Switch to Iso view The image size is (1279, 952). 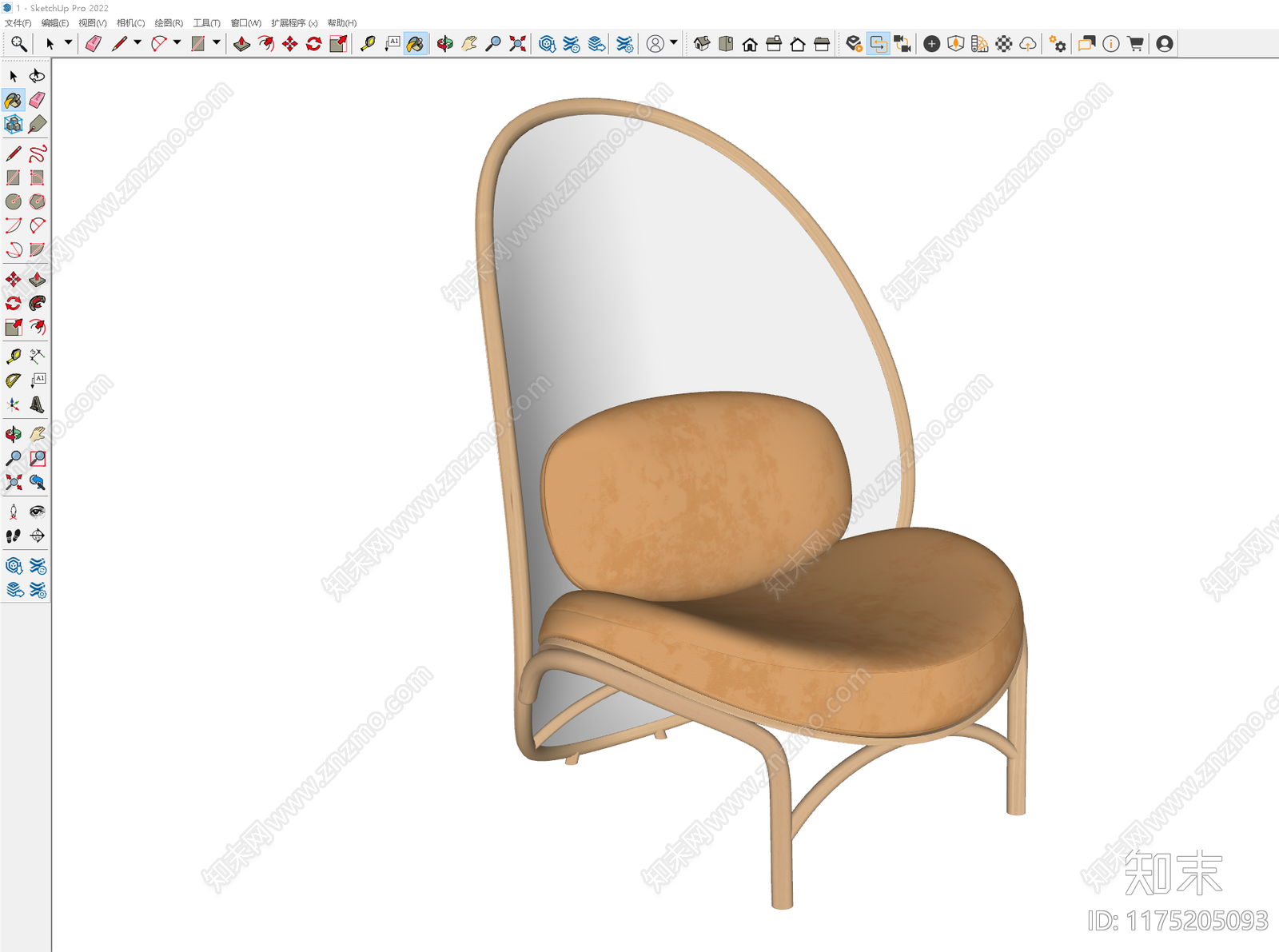pos(702,44)
